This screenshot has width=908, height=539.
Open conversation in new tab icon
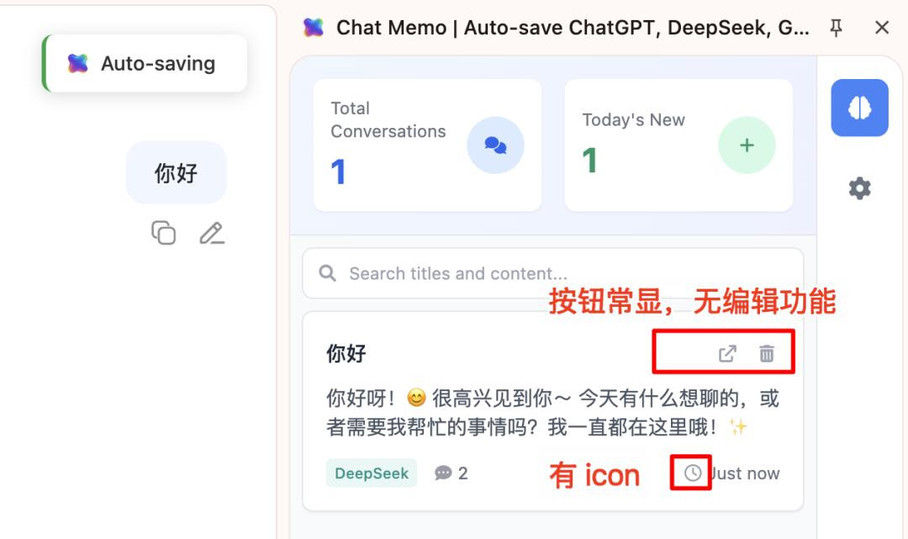727,353
